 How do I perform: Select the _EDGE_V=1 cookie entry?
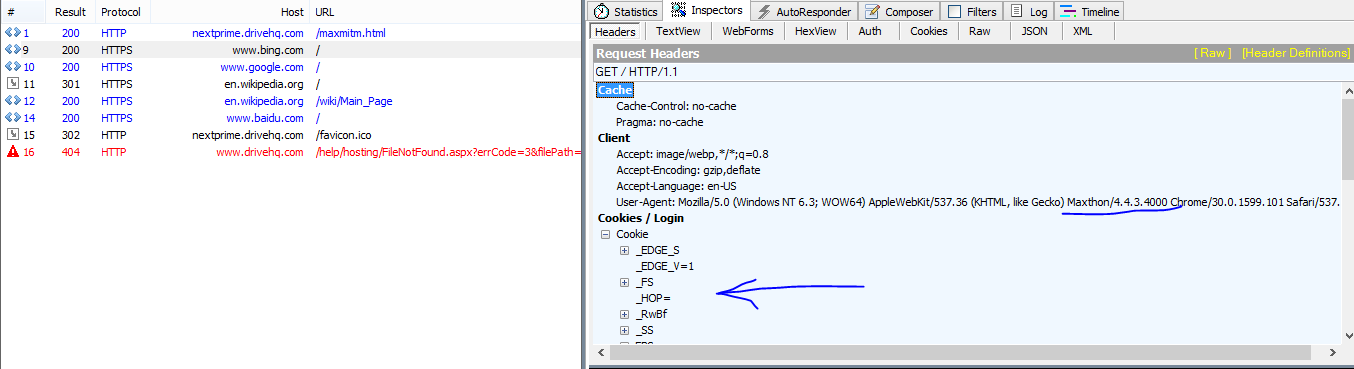[x=664, y=266]
